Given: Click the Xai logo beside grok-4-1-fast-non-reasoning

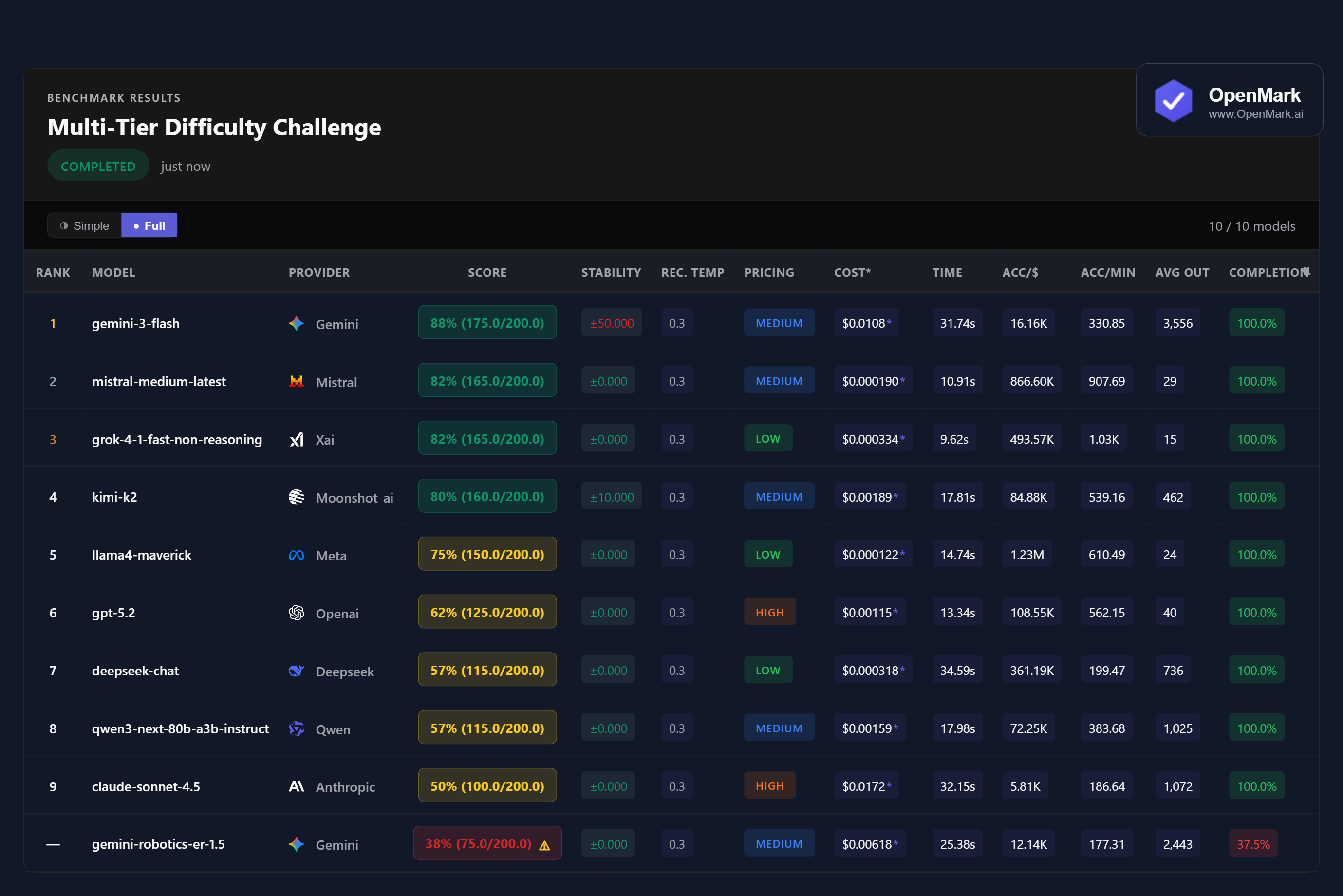Looking at the screenshot, I should pos(297,439).
